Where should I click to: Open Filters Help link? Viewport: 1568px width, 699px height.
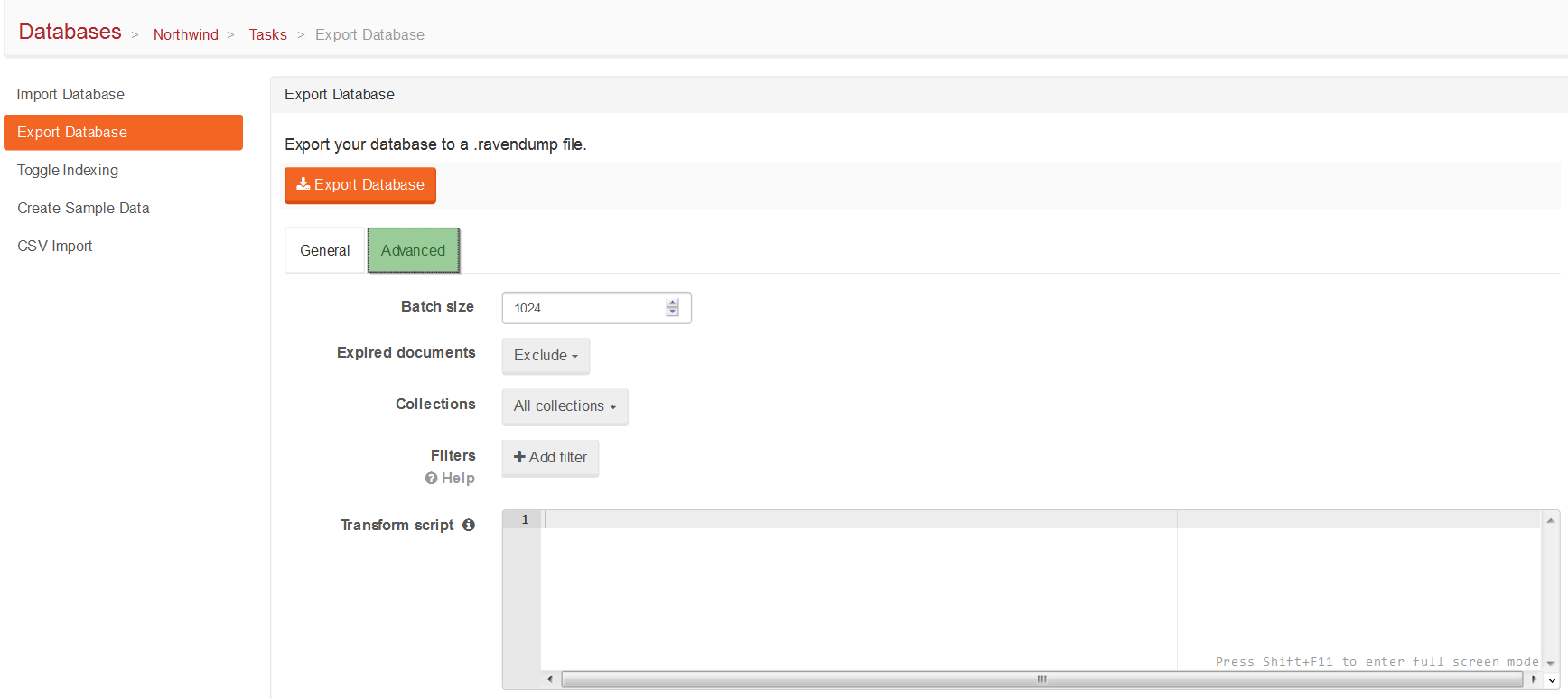coord(450,479)
